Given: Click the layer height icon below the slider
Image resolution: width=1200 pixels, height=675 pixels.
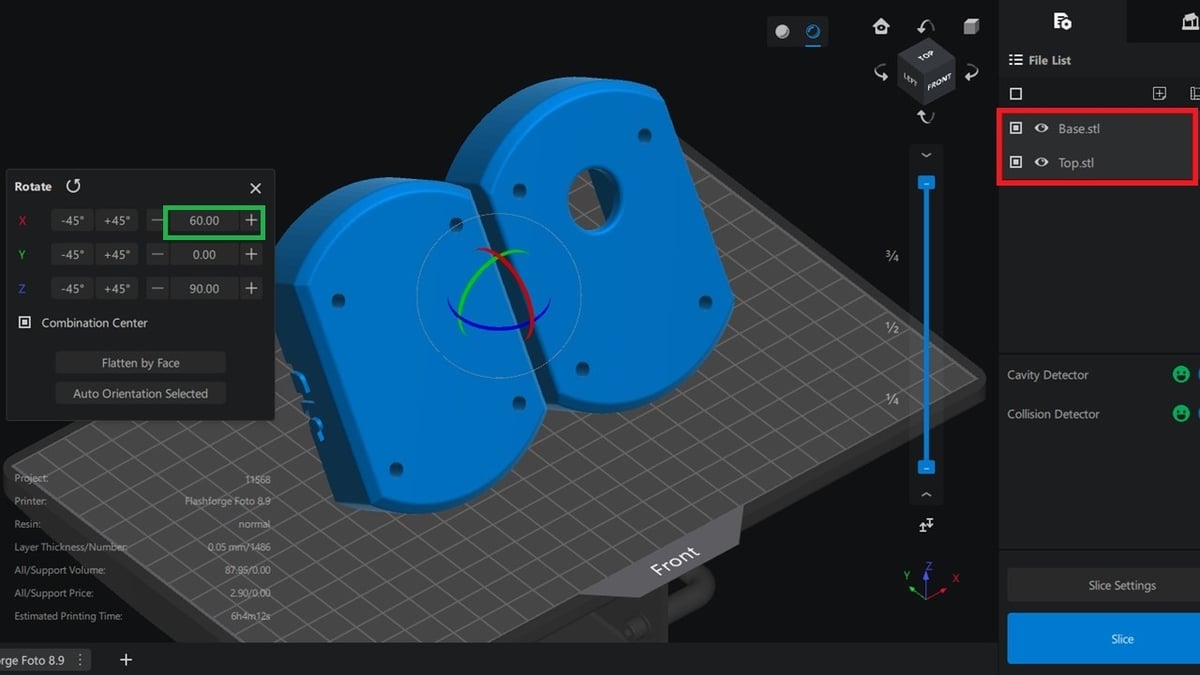Looking at the screenshot, I should tap(926, 525).
